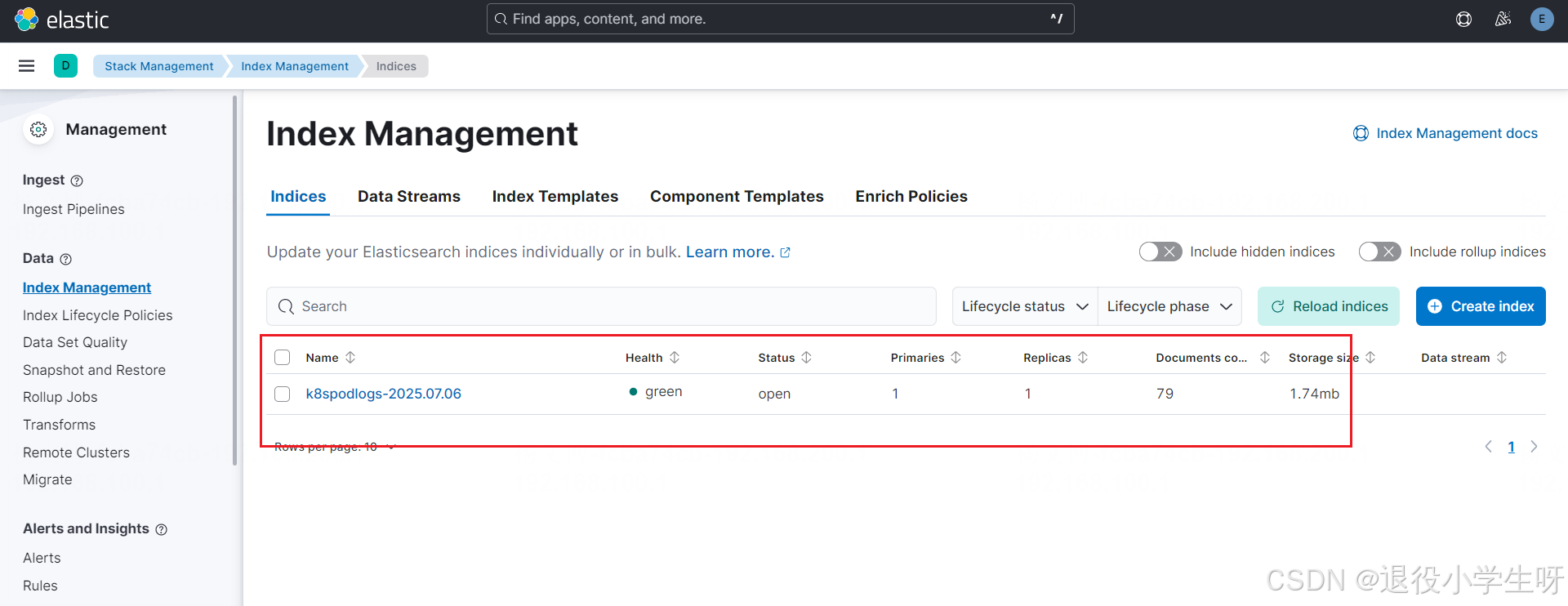Click the open status cell
This screenshot has height=606, width=1568.
pos(774,394)
